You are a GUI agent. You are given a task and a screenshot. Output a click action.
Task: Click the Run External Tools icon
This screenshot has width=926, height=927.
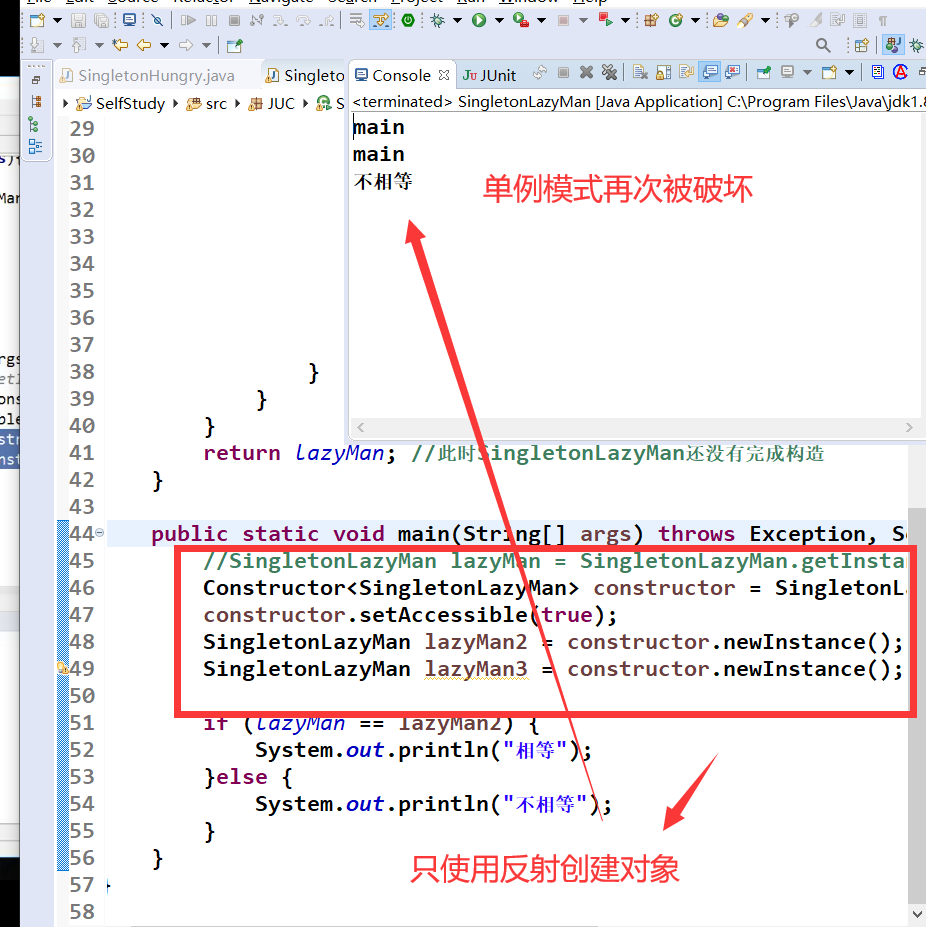(521, 21)
